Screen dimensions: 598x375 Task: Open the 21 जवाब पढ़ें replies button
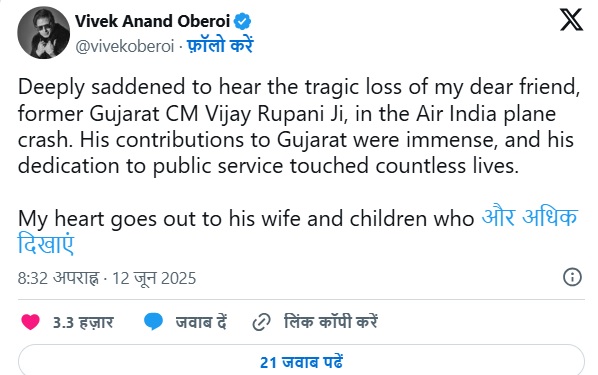pos(301,362)
